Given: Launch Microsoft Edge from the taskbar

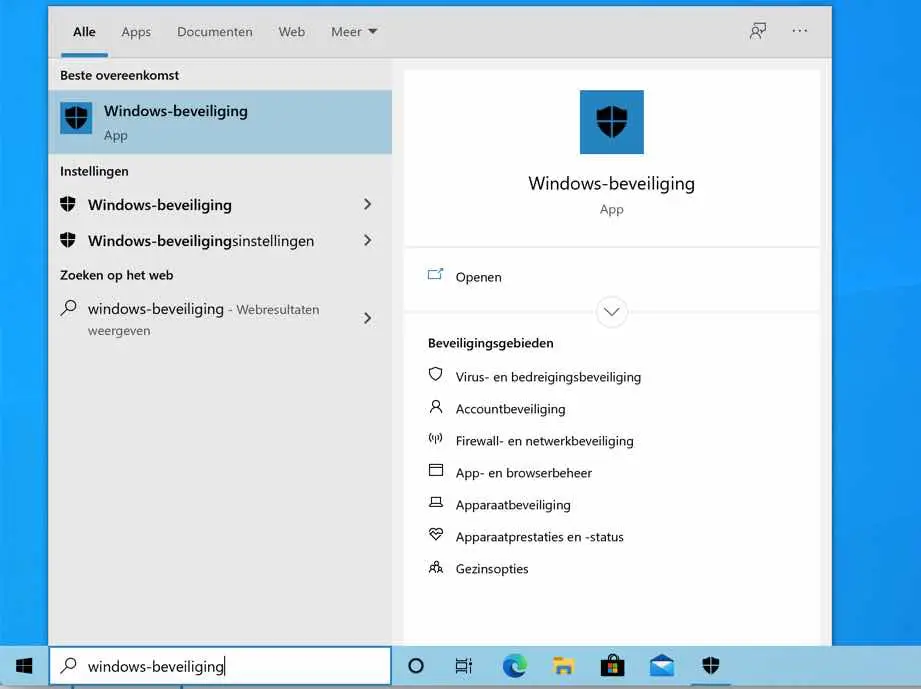Looking at the screenshot, I should 514,666.
